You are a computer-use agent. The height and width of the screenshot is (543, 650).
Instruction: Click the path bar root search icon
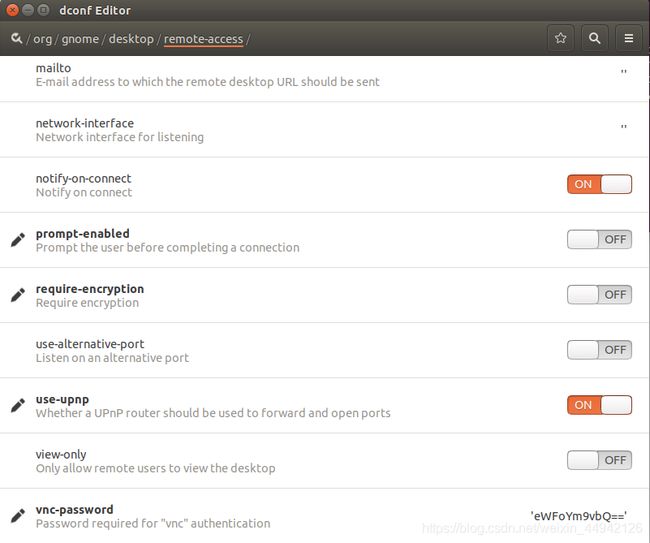tap(17, 39)
